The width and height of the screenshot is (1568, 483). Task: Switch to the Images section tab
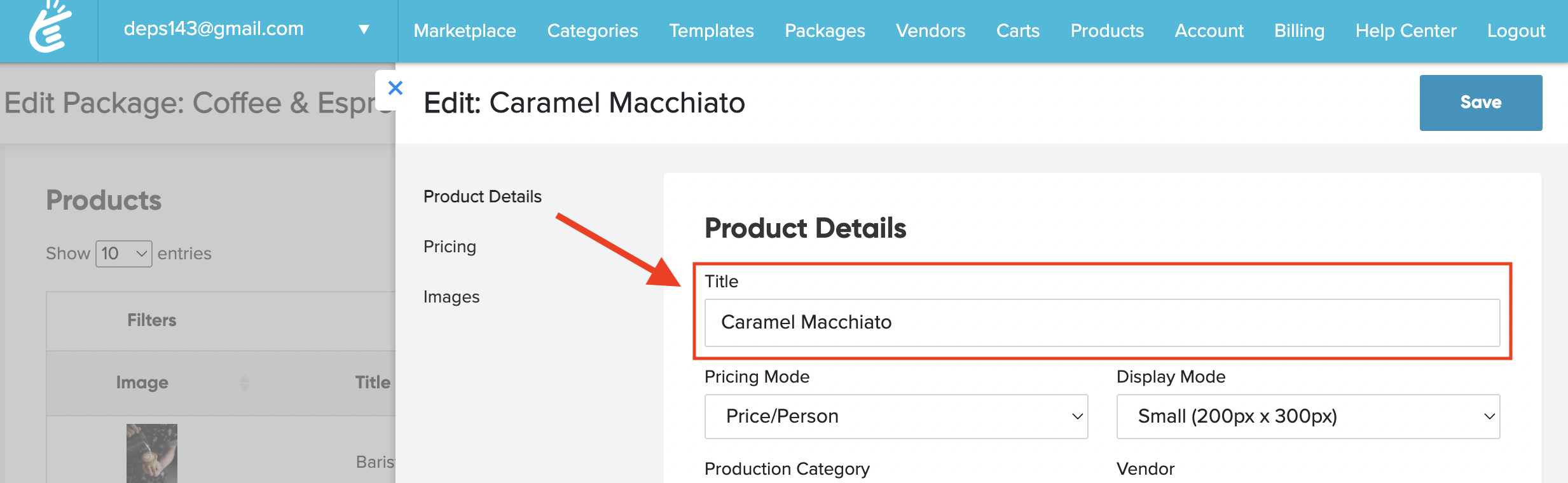pyautogui.click(x=451, y=297)
